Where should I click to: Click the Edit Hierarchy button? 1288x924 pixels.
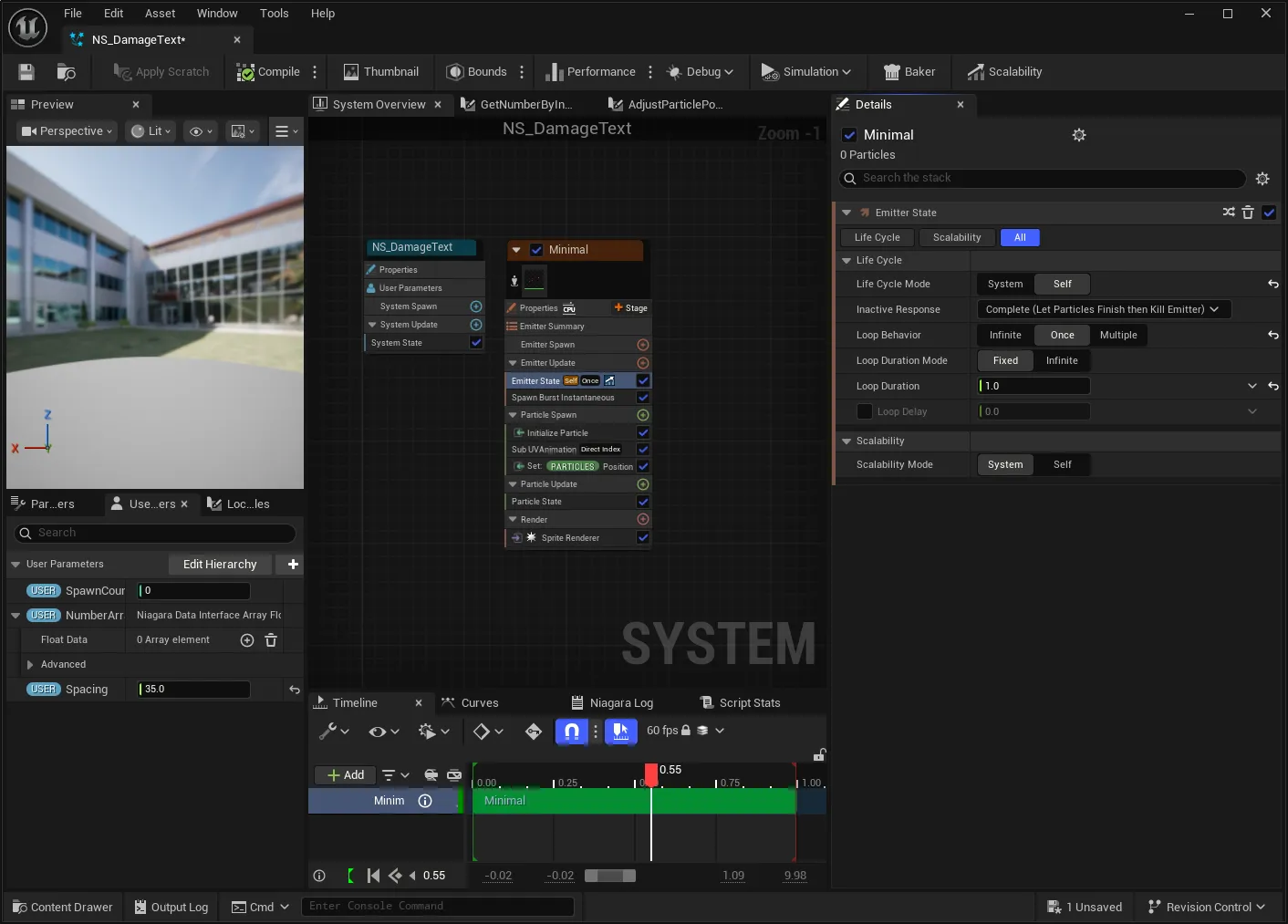pos(220,565)
